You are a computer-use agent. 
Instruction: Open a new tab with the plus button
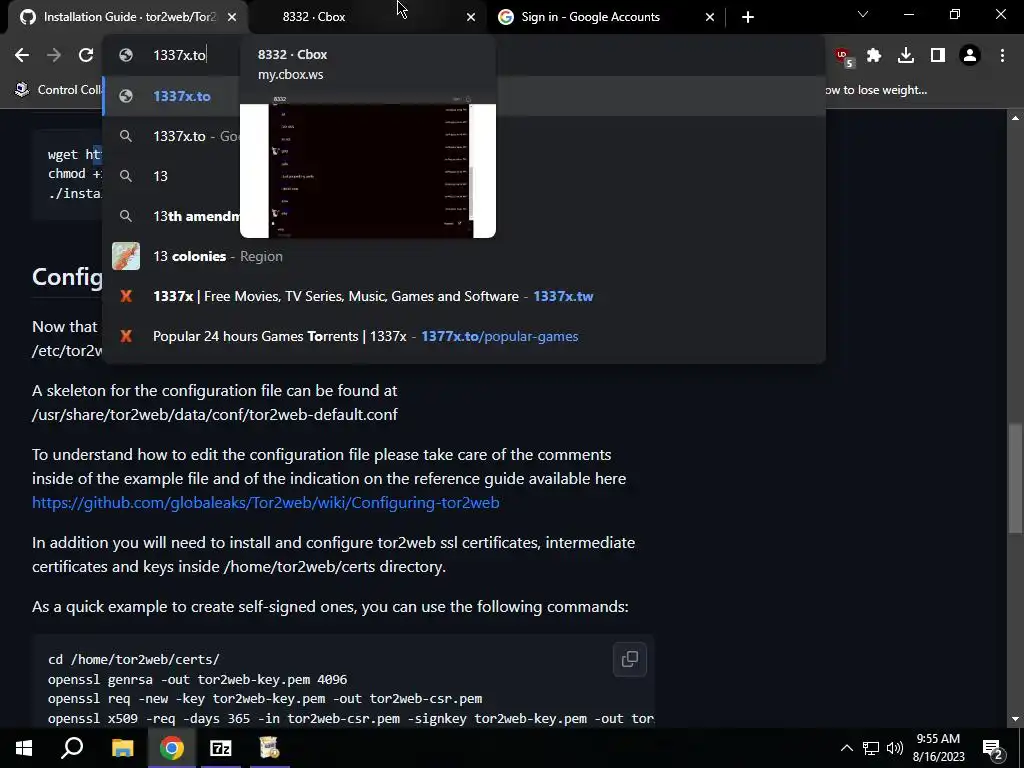pos(748,17)
